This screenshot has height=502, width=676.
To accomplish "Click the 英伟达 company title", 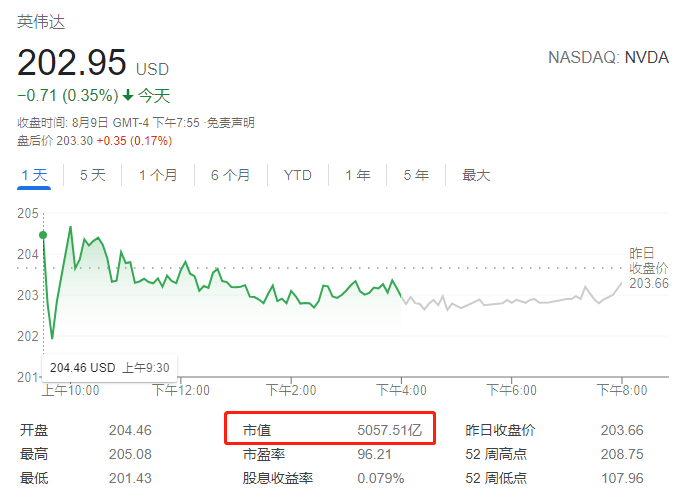I will pyautogui.click(x=41, y=22).
